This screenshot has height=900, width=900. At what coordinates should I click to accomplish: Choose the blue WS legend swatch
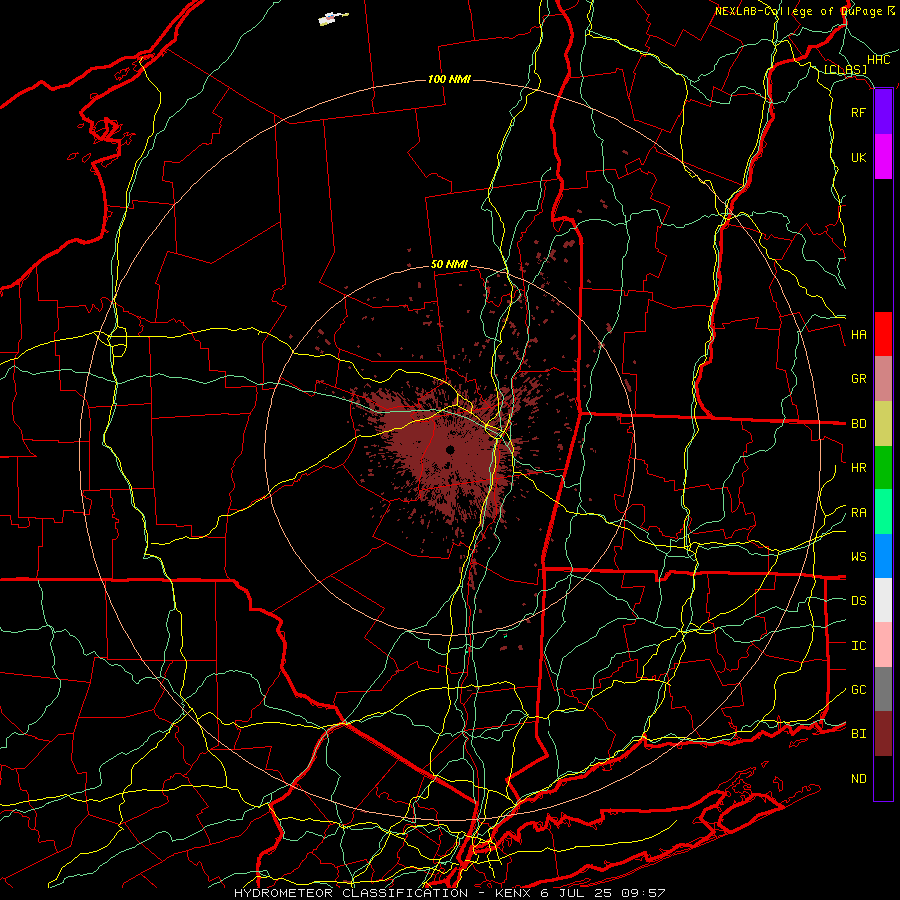[883, 556]
